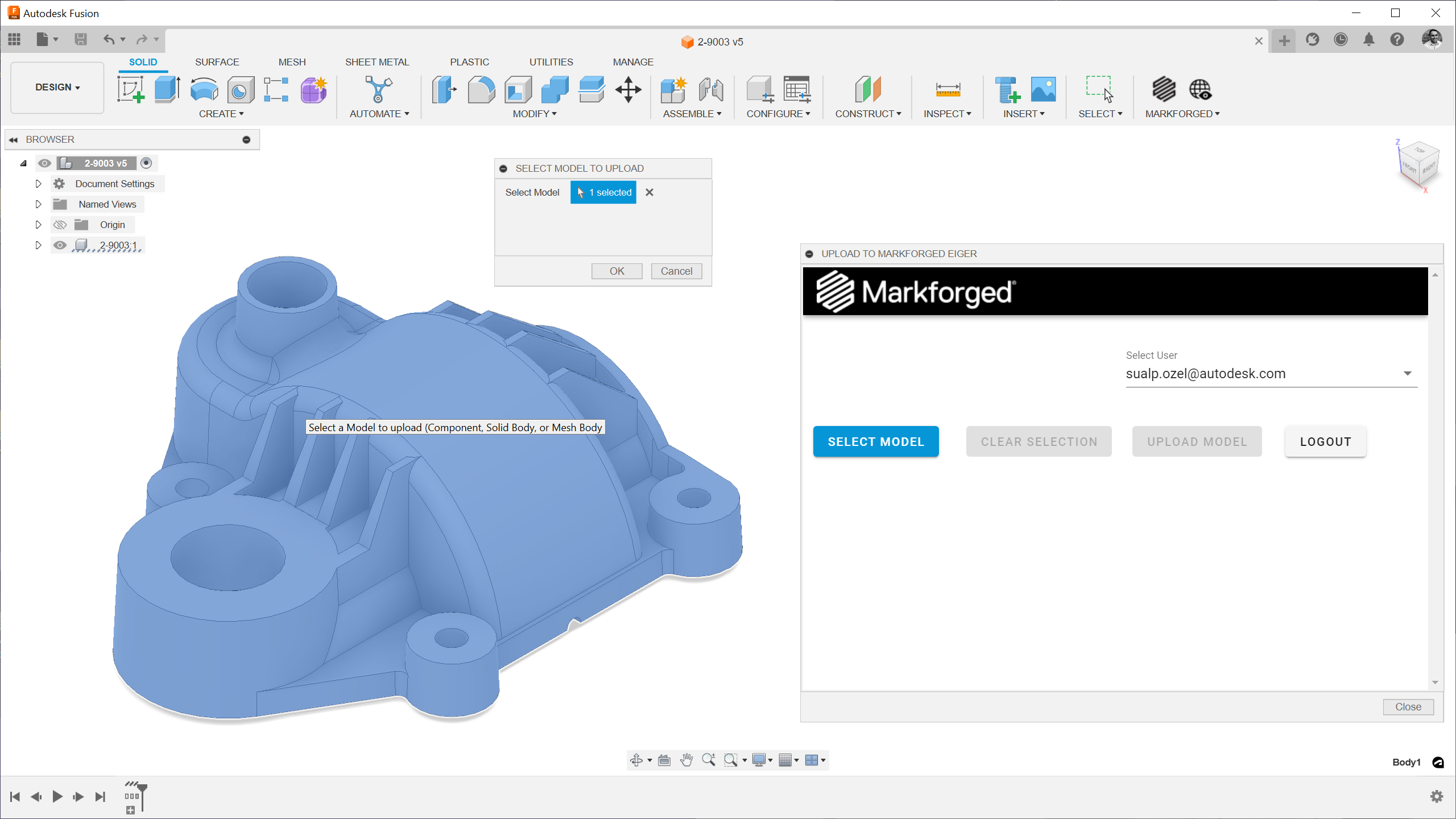
Task: Activate radio button next to 2-9003 v5
Action: tap(146, 163)
